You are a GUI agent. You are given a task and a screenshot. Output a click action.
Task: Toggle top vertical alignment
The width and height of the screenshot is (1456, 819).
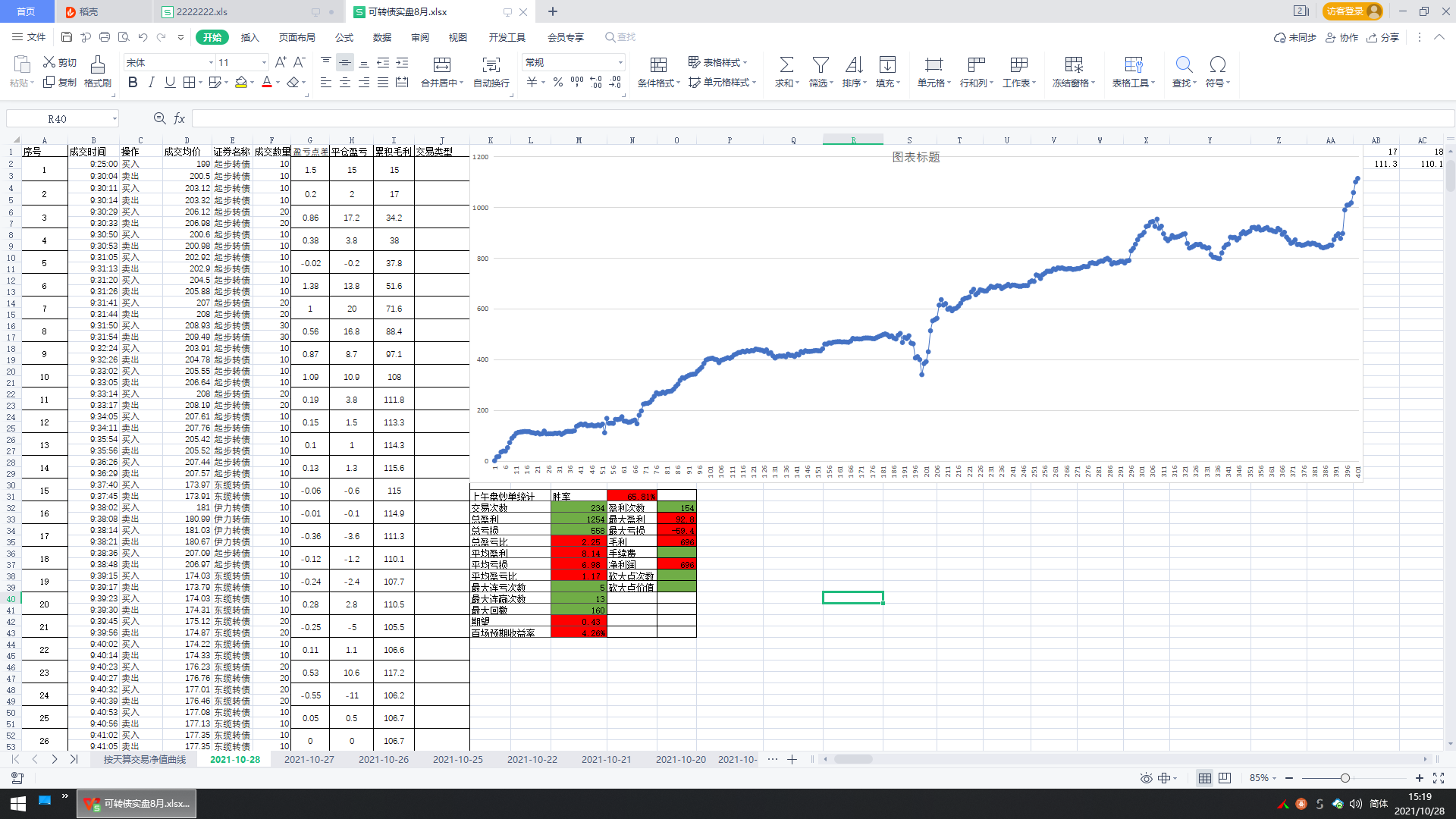coord(326,62)
